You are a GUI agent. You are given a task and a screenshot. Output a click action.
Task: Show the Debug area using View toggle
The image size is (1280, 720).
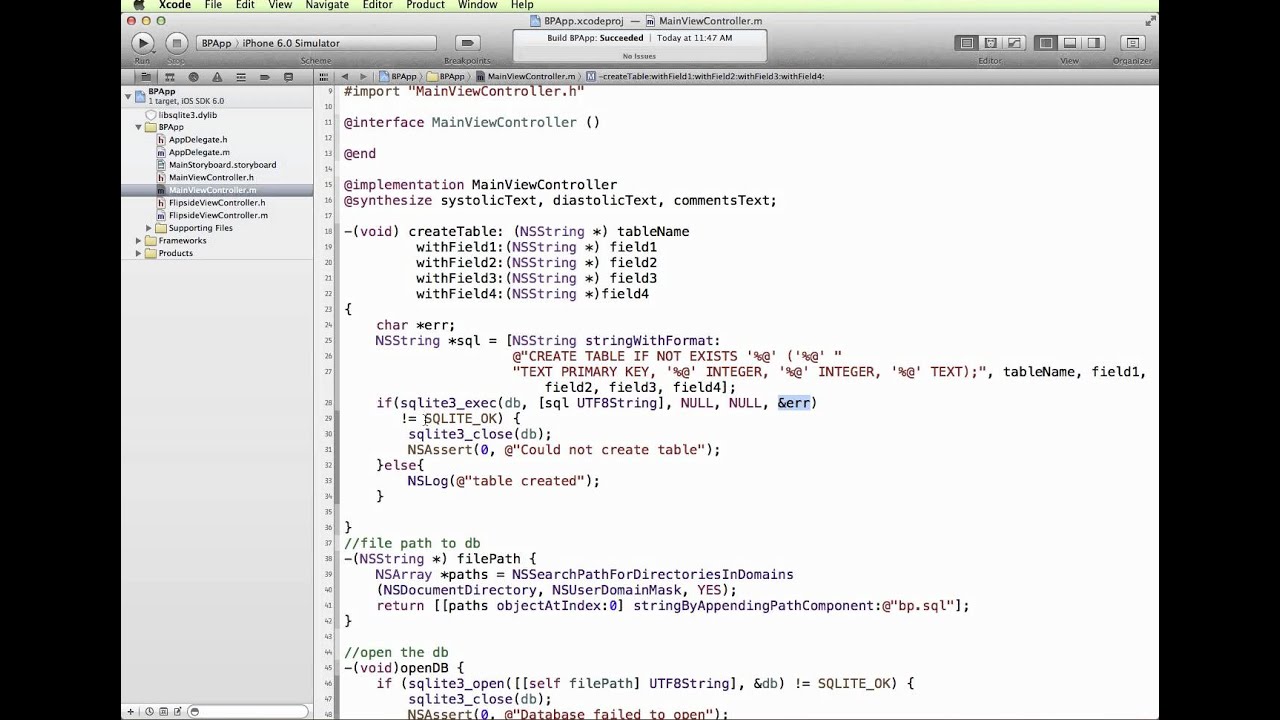(1070, 43)
